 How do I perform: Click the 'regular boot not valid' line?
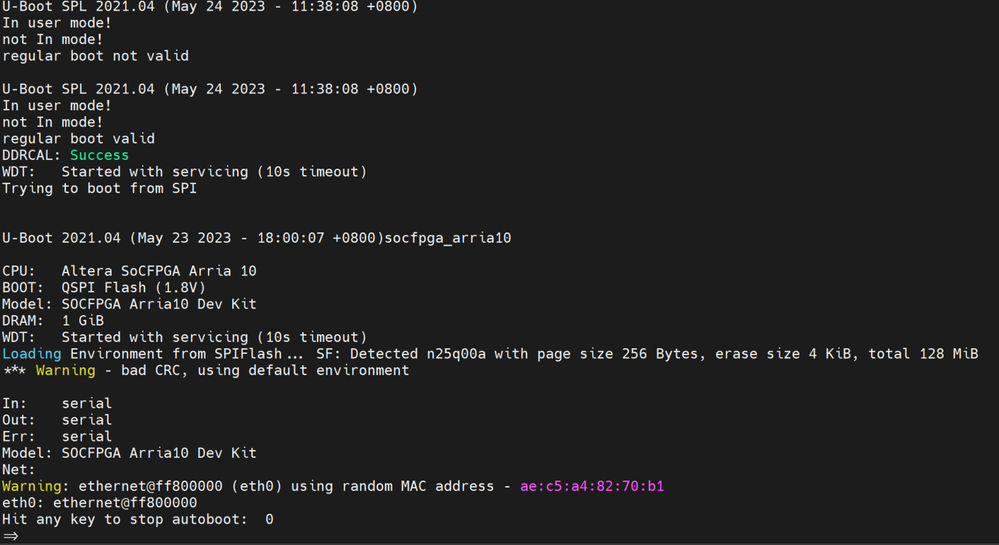click(x=95, y=56)
